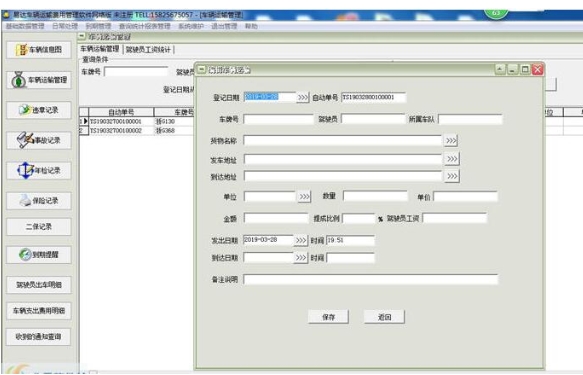Image resolution: width=583 pixels, height=375 pixels.
Task: Click the dialog title bar system icon
Action: pyautogui.click(x=202, y=69)
